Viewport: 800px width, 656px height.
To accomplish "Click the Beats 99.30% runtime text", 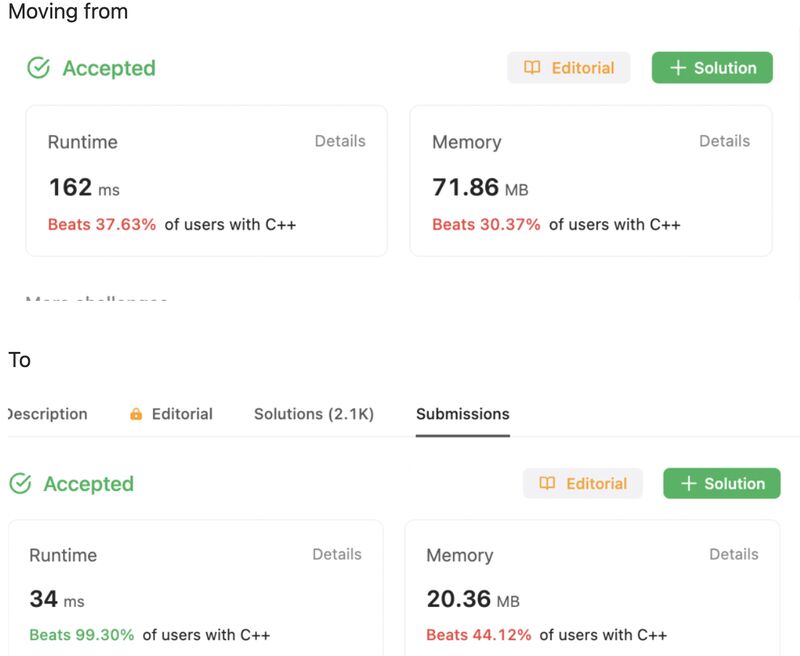I will pyautogui.click(x=82, y=635).
